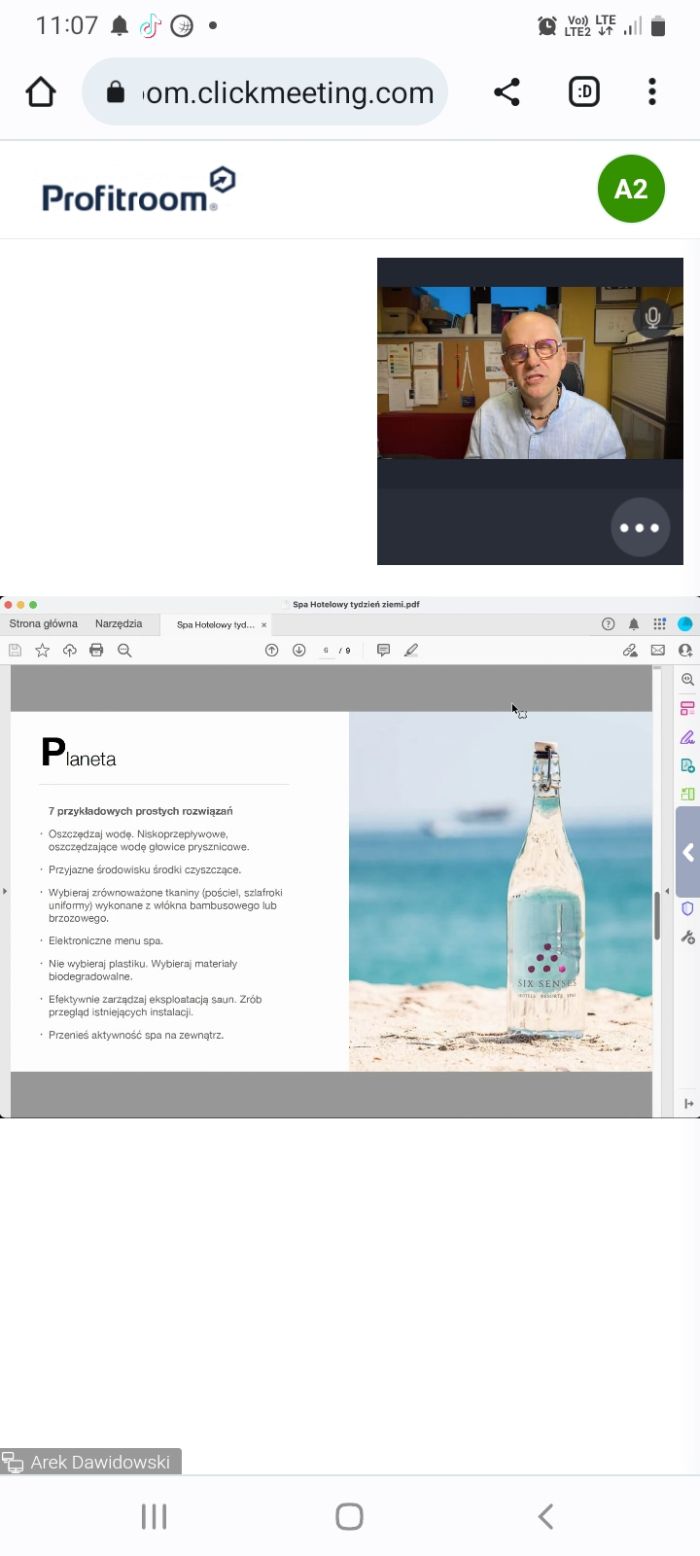Click the print icon in PDF toolbar
Viewport: 700px width, 1556px height.
point(97,650)
